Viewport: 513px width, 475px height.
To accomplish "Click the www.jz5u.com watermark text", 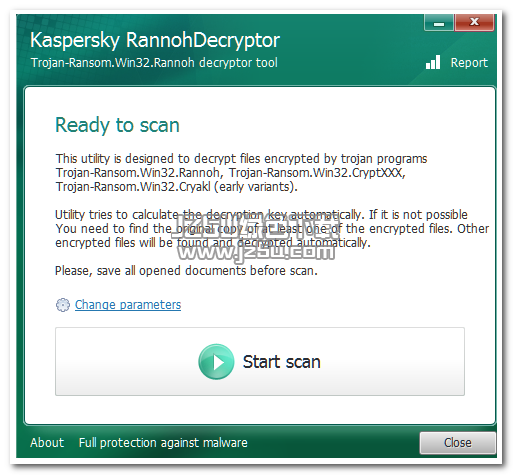I will click(256, 253).
